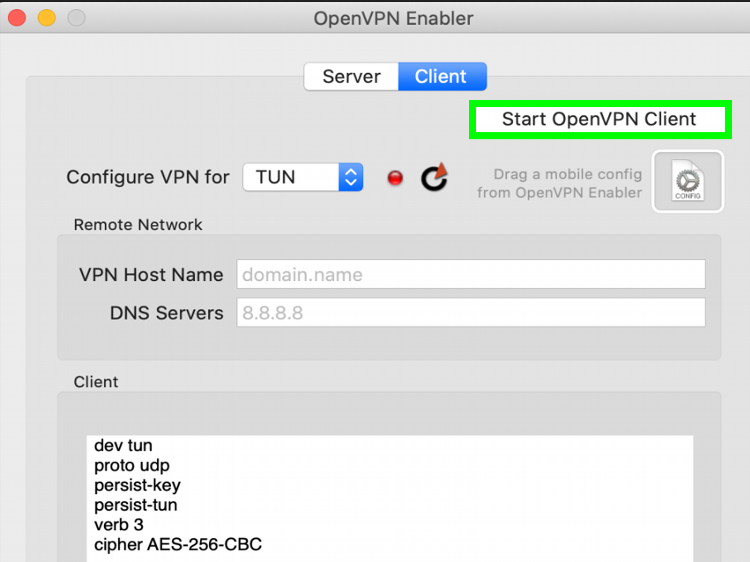The width and height of the screenshot is (750, 562).
Task: Click the circular refresh arrow icon
Action: (434, 177)
